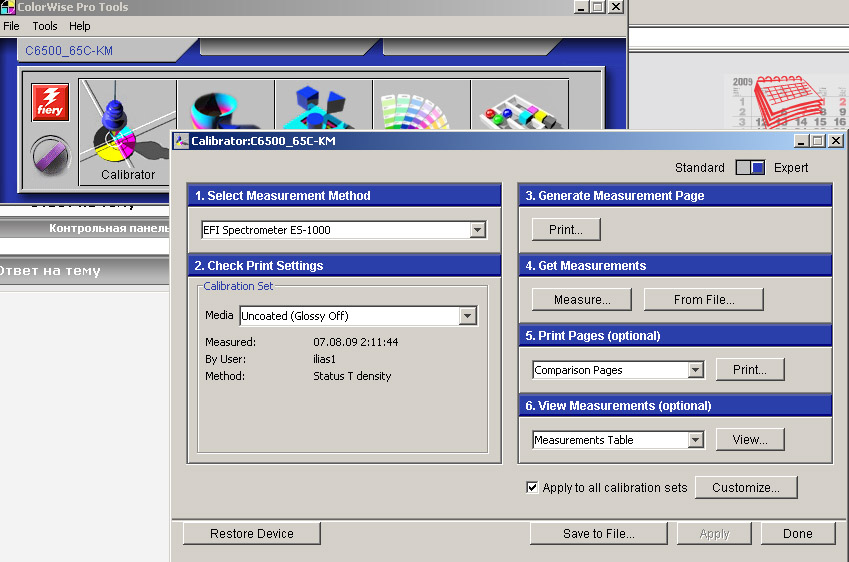Click the Status T density text

click(x=352, y=376)
